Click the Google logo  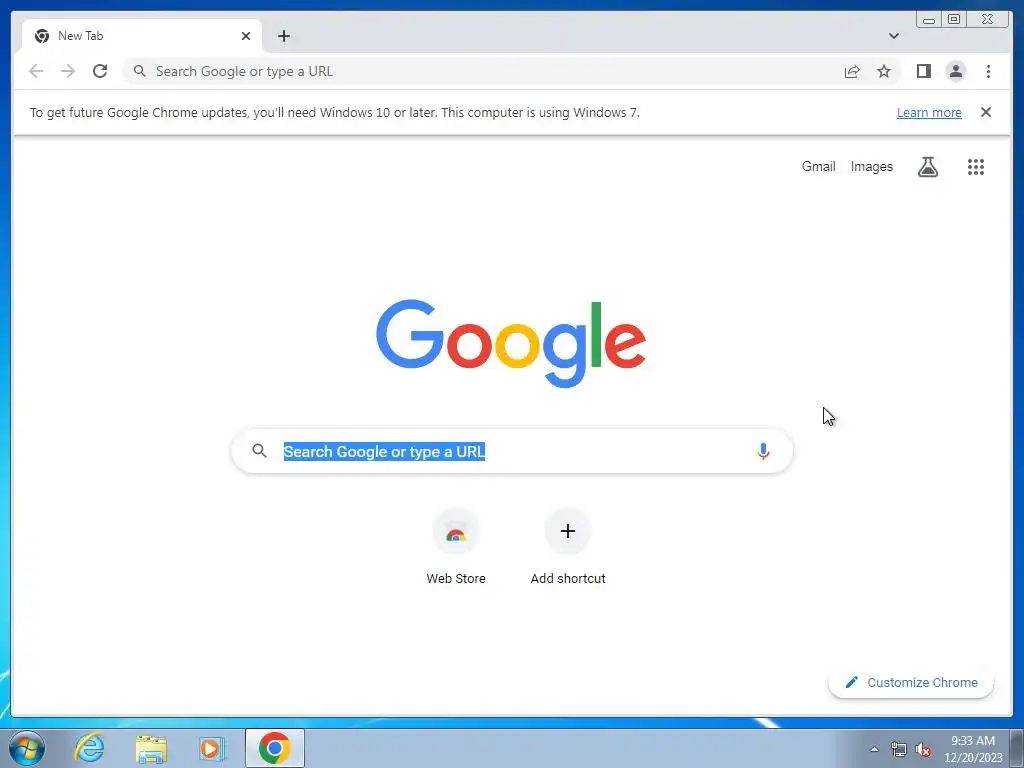point(511,343)
